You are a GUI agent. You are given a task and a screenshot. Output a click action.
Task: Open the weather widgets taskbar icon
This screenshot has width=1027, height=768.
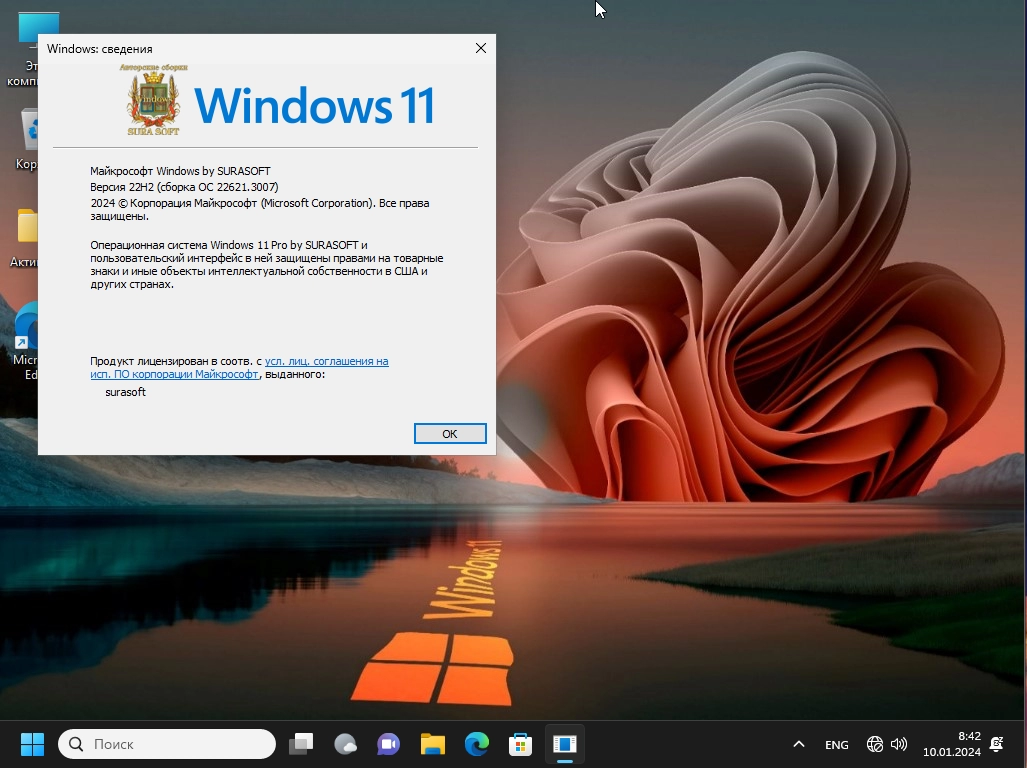(345, 744)
